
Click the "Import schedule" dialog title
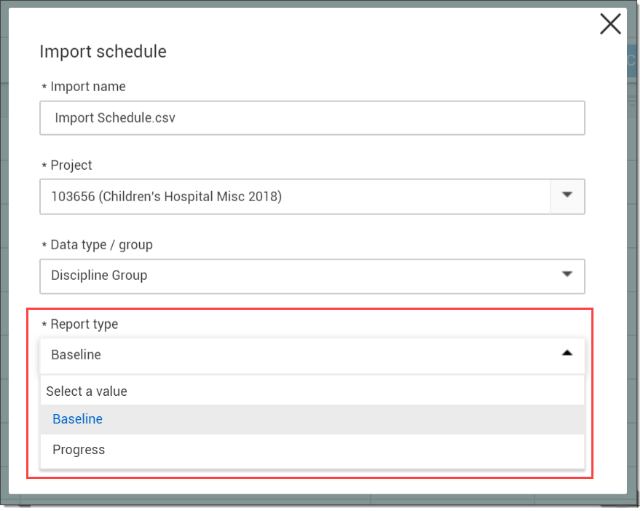(x=102, y=51)
